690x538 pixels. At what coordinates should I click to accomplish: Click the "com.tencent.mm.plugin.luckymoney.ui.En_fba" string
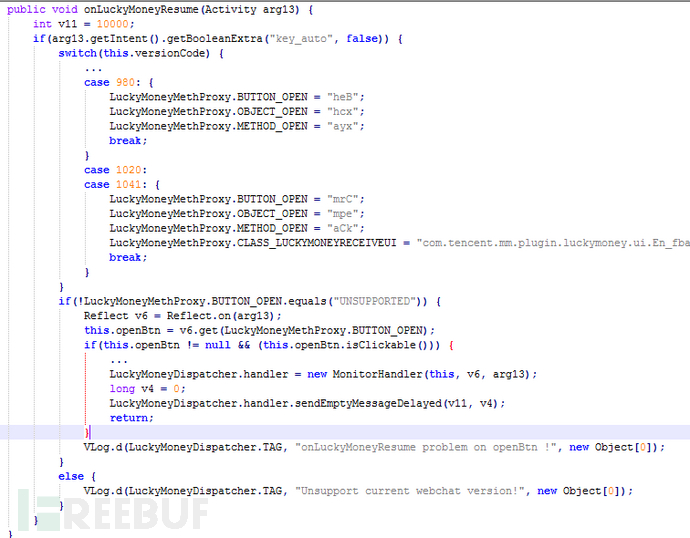pyautogui.click(x=553, y=243)
